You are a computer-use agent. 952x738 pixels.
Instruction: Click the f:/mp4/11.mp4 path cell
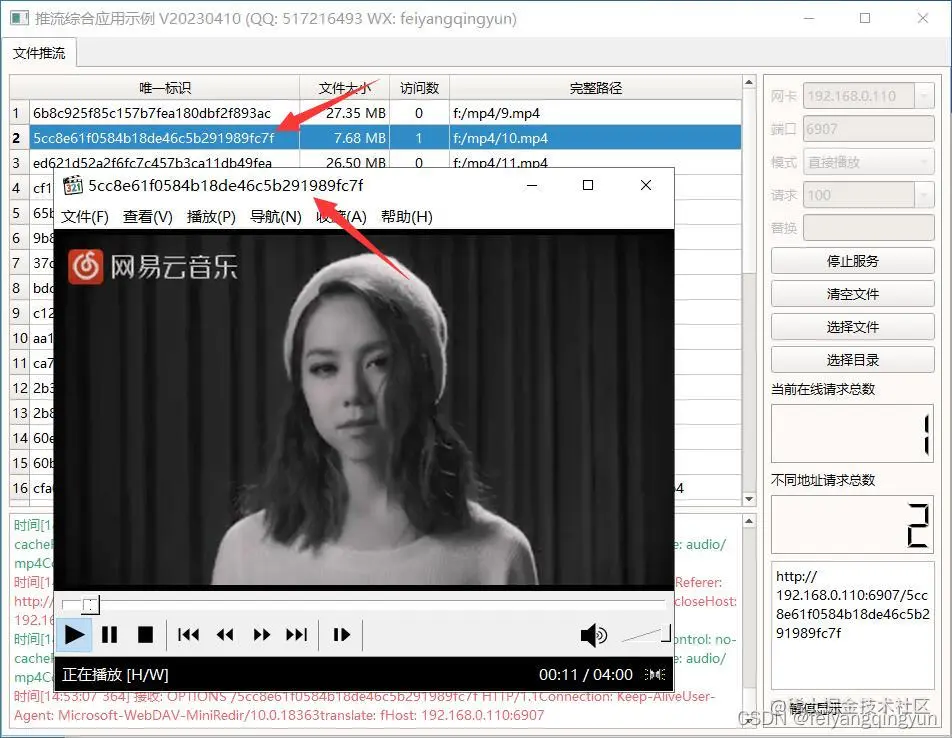point(595,161)
